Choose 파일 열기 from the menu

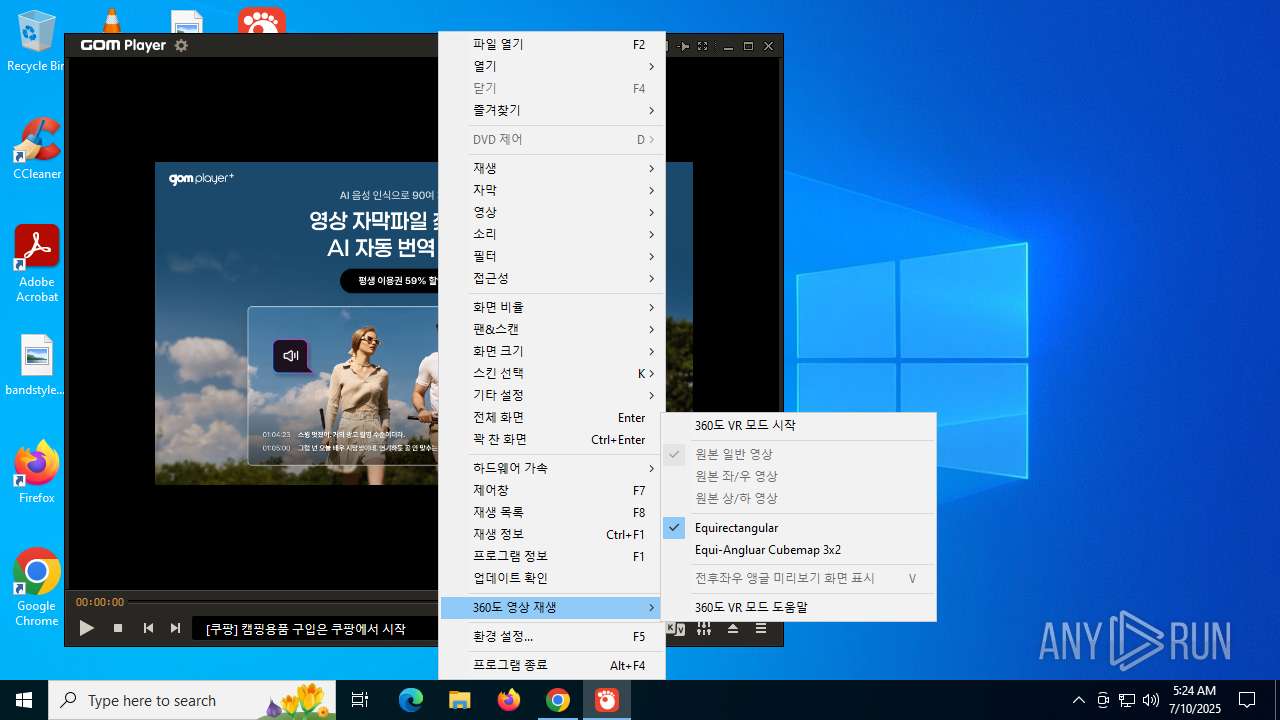pyautogui.click(x=551, y=44)
